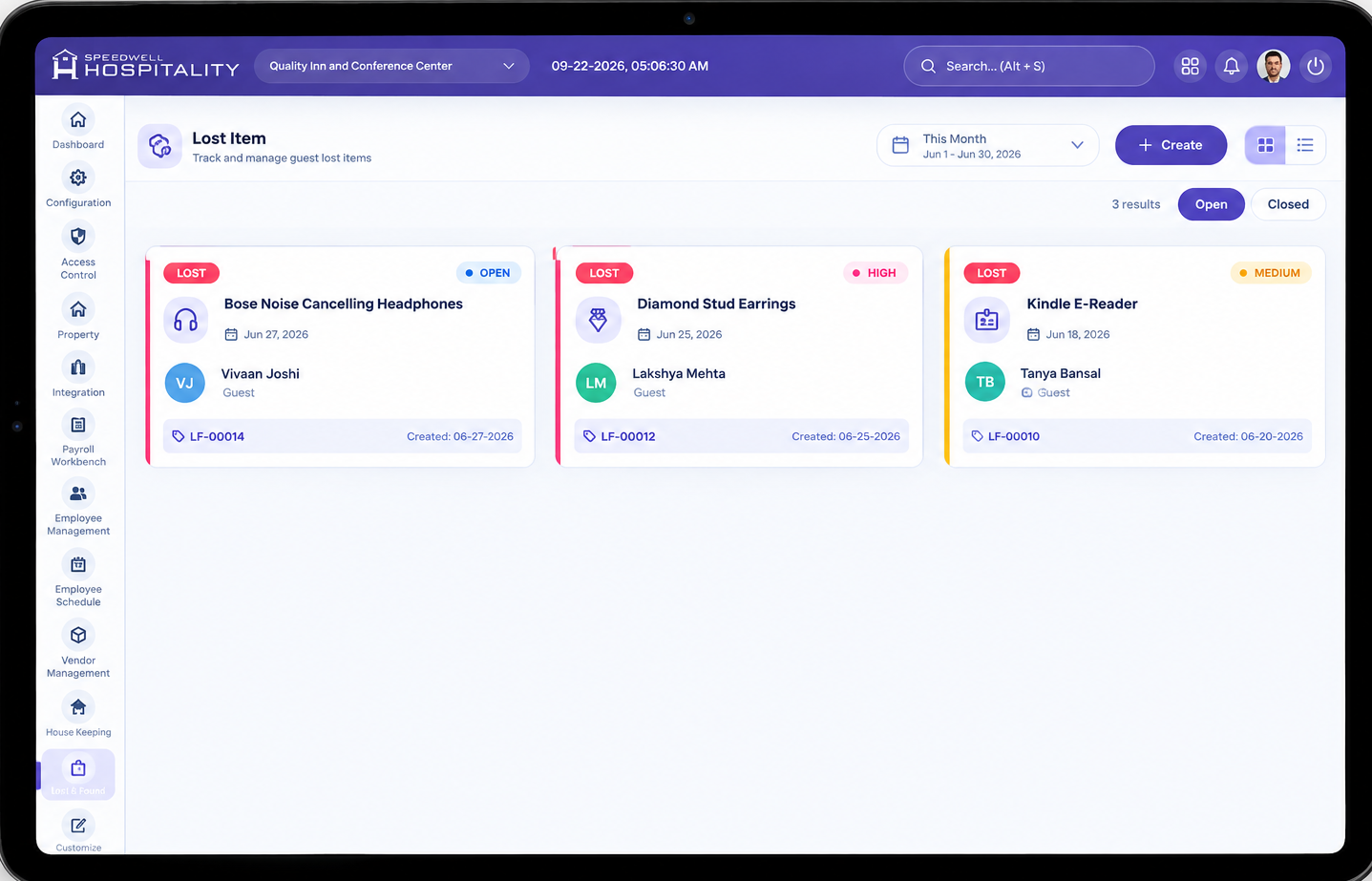This screenshot has height=881, width=1372.
Task: Click reference tag LF-00014
Action: coord(208,436)
